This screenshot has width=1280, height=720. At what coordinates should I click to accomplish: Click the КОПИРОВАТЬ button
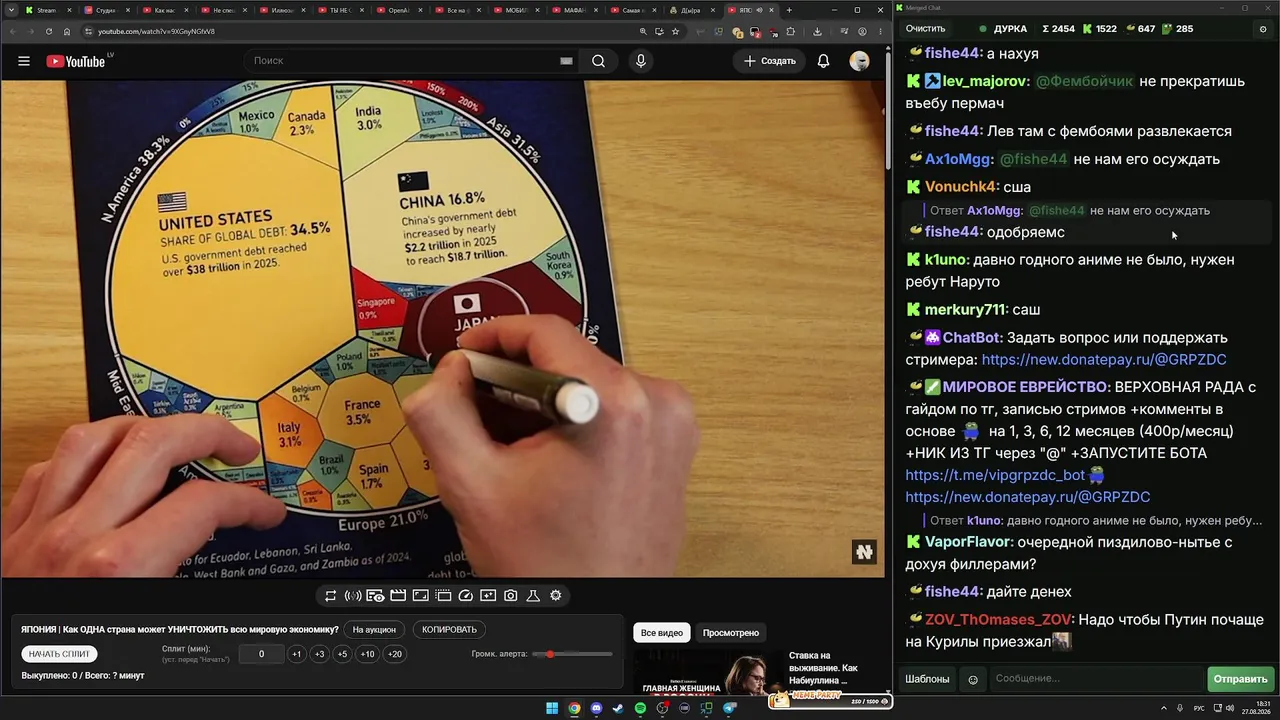click(450, 630)
